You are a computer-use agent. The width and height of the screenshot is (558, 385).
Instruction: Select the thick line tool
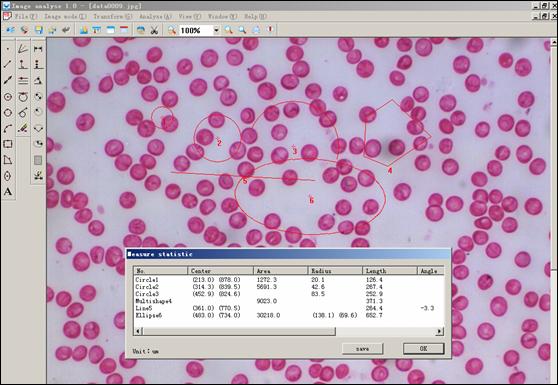point(8,80)
